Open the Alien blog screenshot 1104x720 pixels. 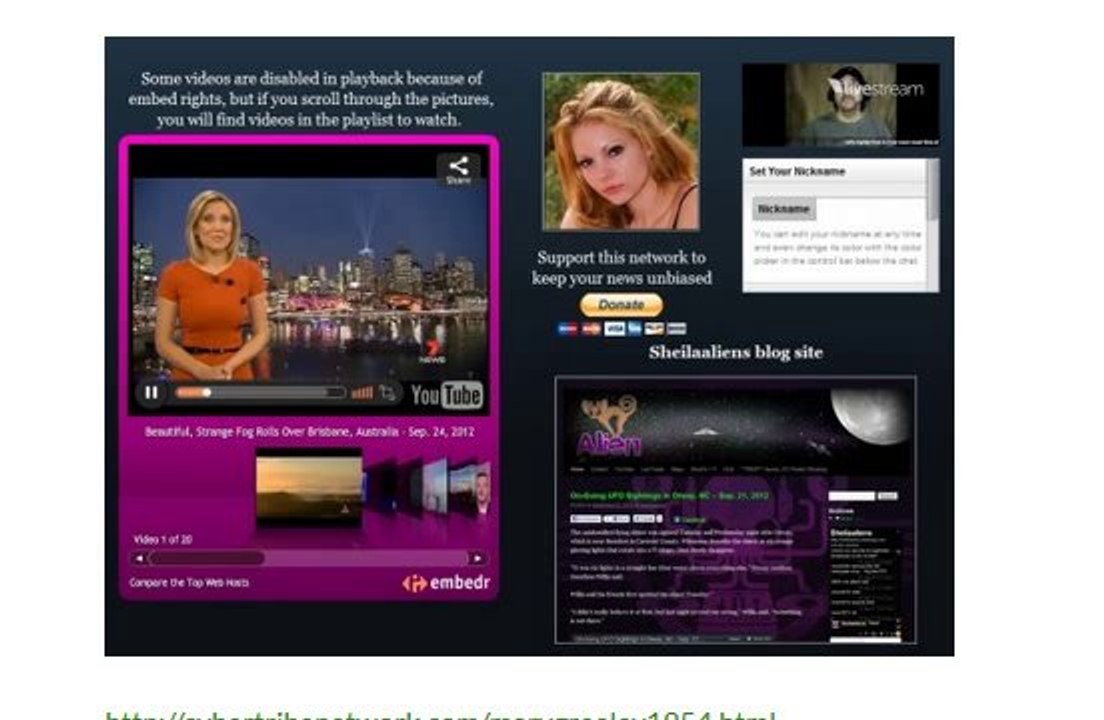[x=736, y=510]
